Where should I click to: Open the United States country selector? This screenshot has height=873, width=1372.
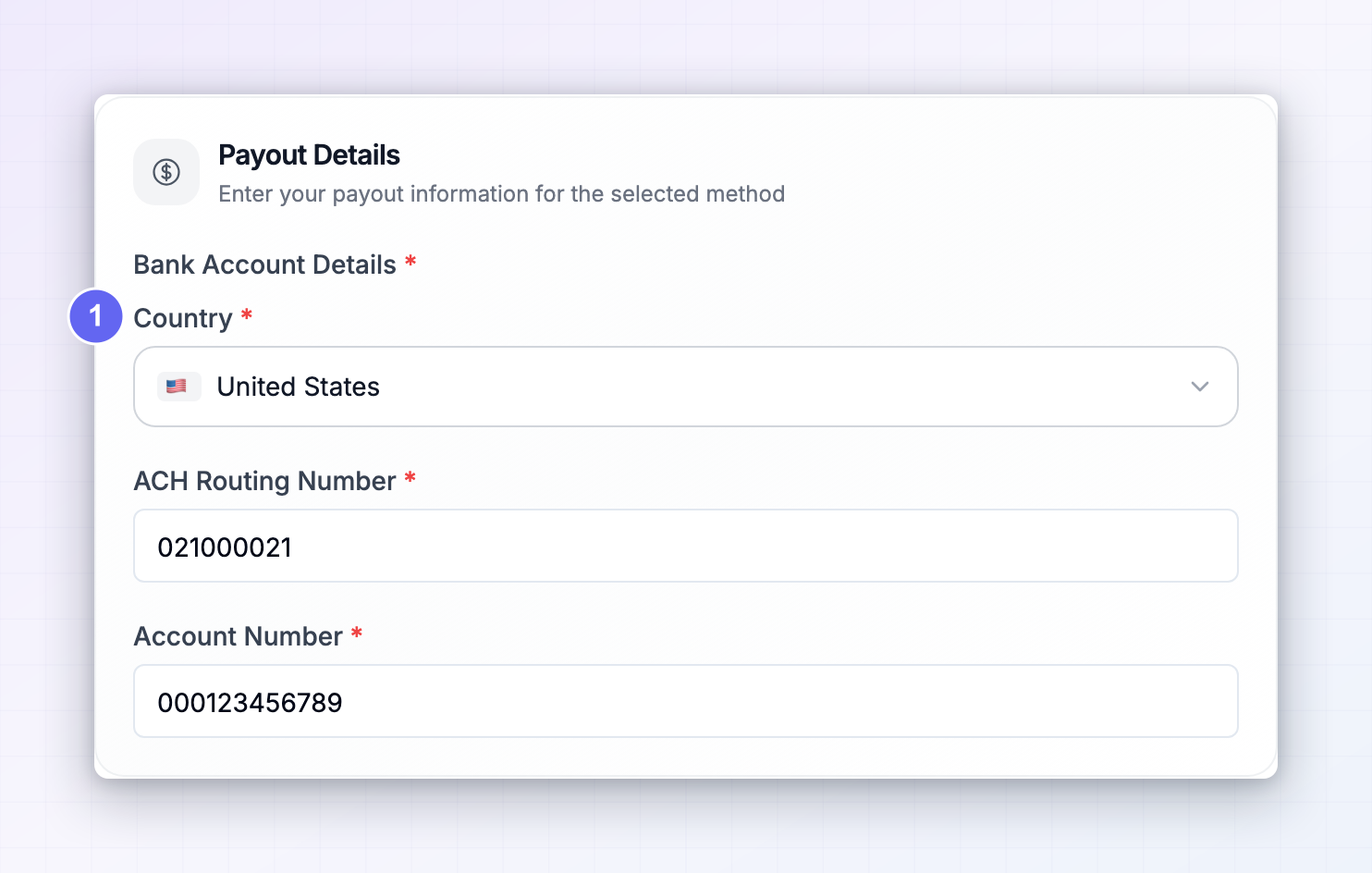686,387
